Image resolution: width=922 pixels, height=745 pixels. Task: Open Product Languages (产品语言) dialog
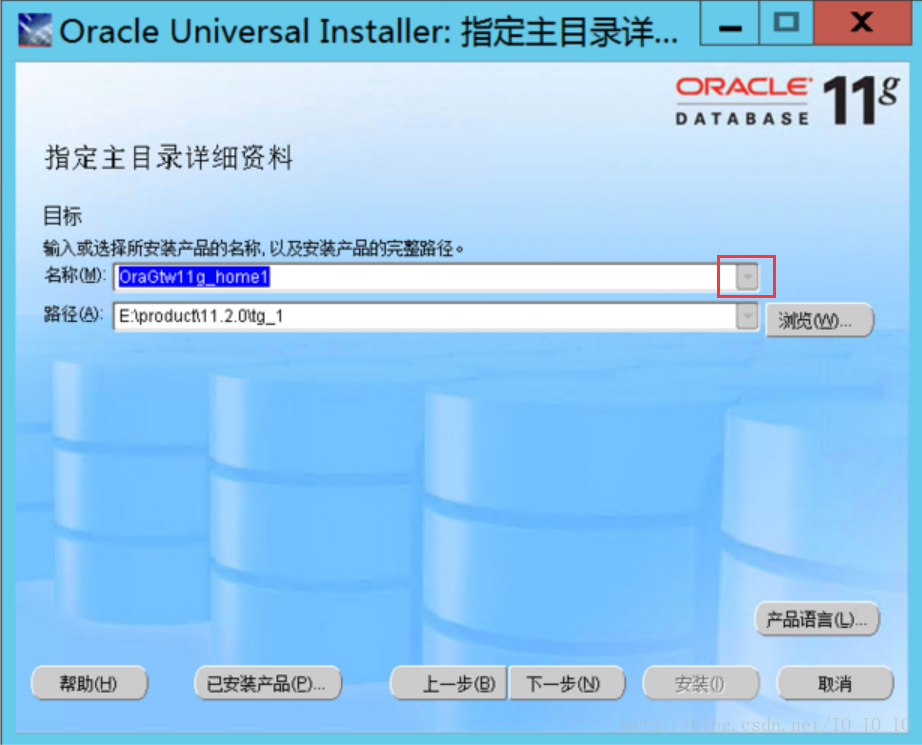(x=817, y=619)
